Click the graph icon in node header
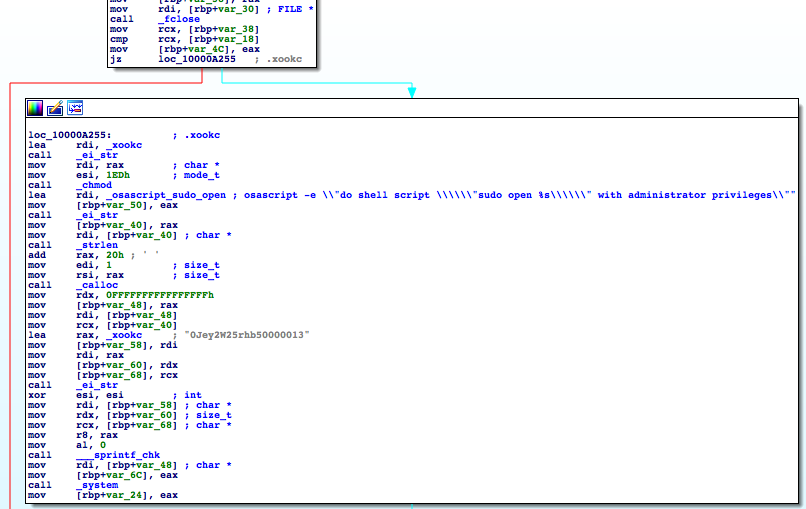The height and width of the screenshot is (509, 806). [x=75, y=108]
